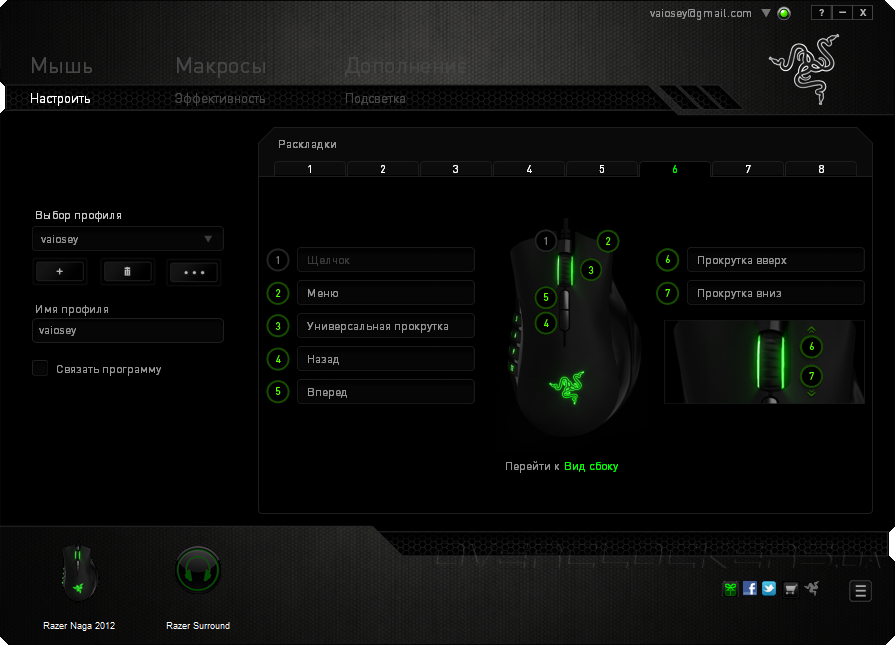Click number circle 5 beside Вперед

[278, 392]
